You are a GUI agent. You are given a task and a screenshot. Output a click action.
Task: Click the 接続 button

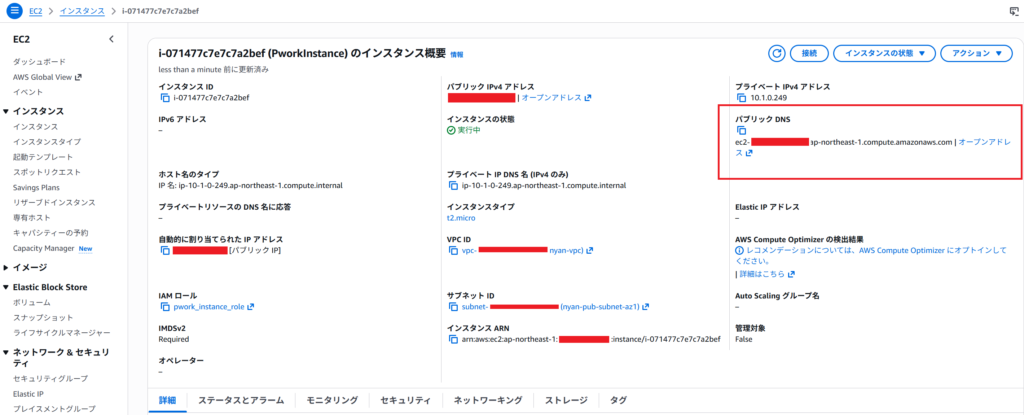809,53
